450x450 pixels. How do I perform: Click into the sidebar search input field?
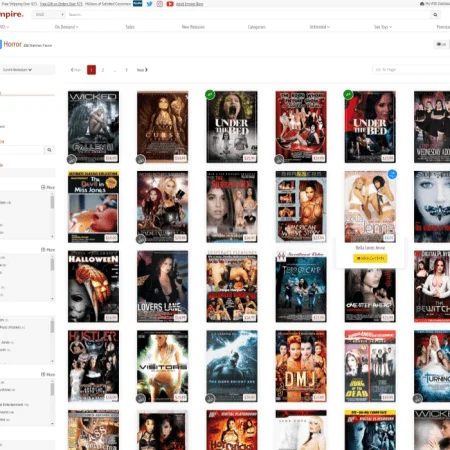[22, 150]
